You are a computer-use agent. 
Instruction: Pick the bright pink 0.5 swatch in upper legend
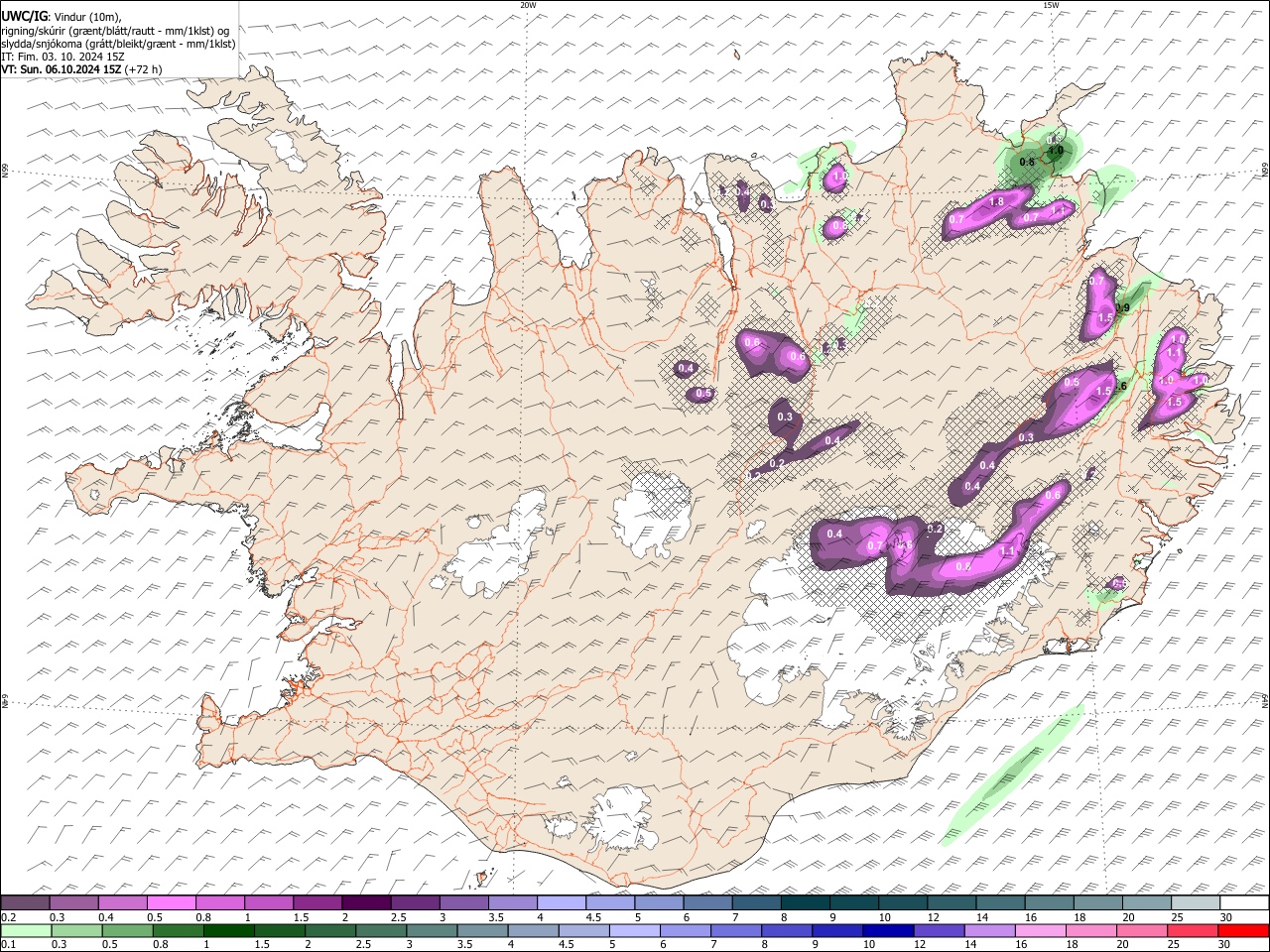171,903
